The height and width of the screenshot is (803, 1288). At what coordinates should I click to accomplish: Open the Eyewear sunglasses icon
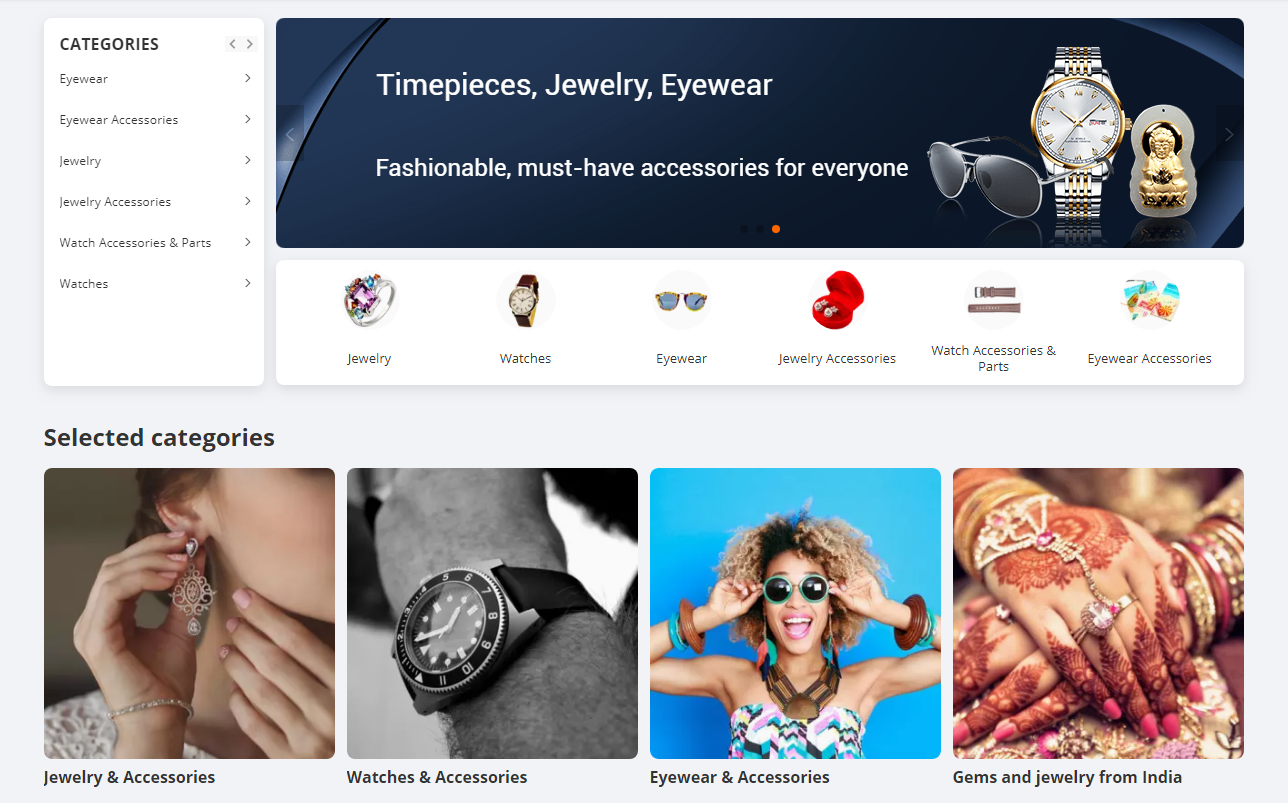[681, 300]
